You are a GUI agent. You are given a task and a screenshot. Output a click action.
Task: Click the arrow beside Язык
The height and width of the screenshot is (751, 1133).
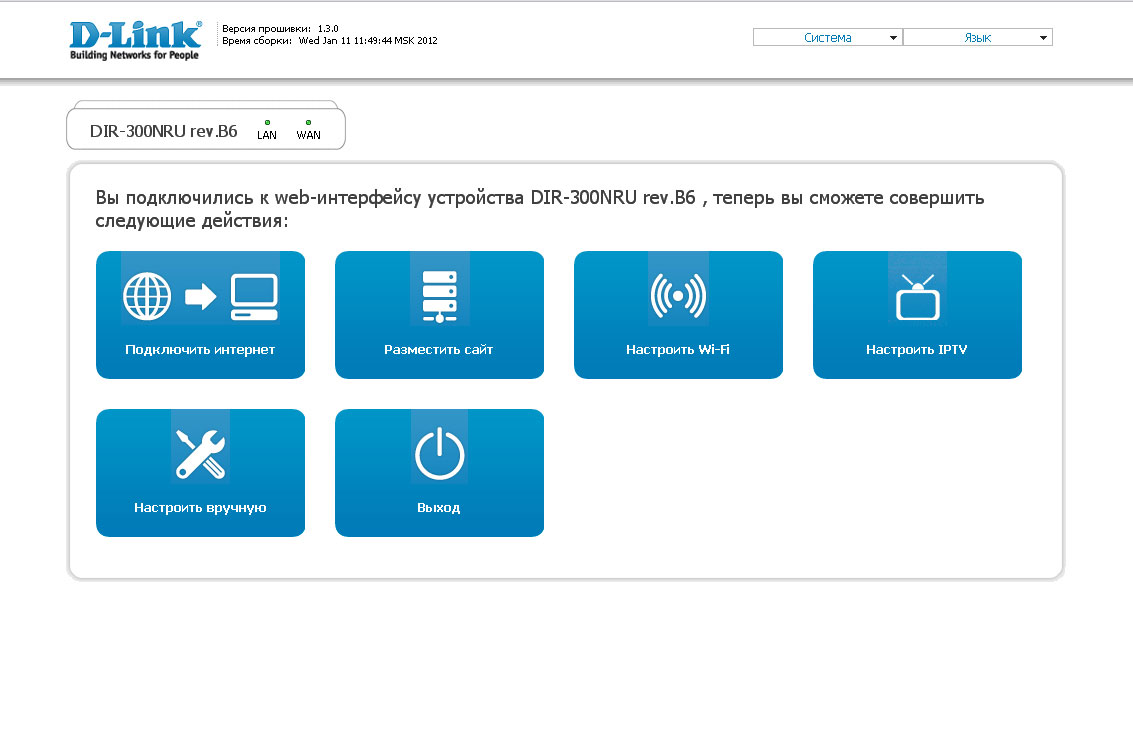(1043, 38)
